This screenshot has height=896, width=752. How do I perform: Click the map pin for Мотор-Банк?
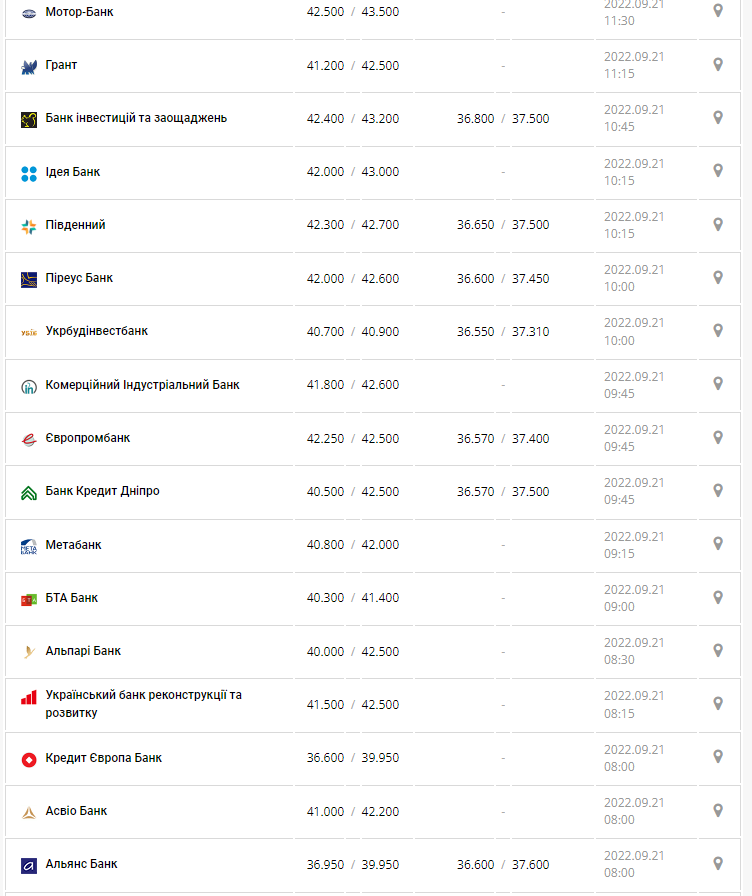click(717, 11)
